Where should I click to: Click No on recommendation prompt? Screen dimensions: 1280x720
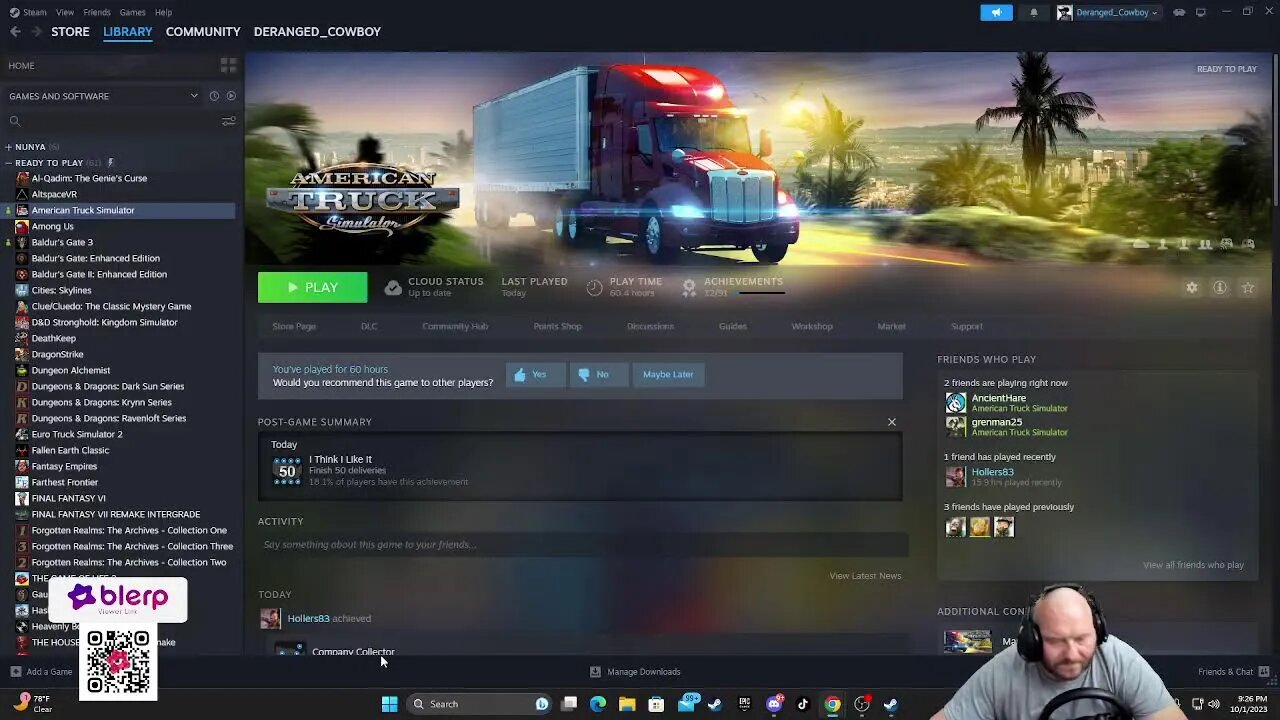click(598, 374)
